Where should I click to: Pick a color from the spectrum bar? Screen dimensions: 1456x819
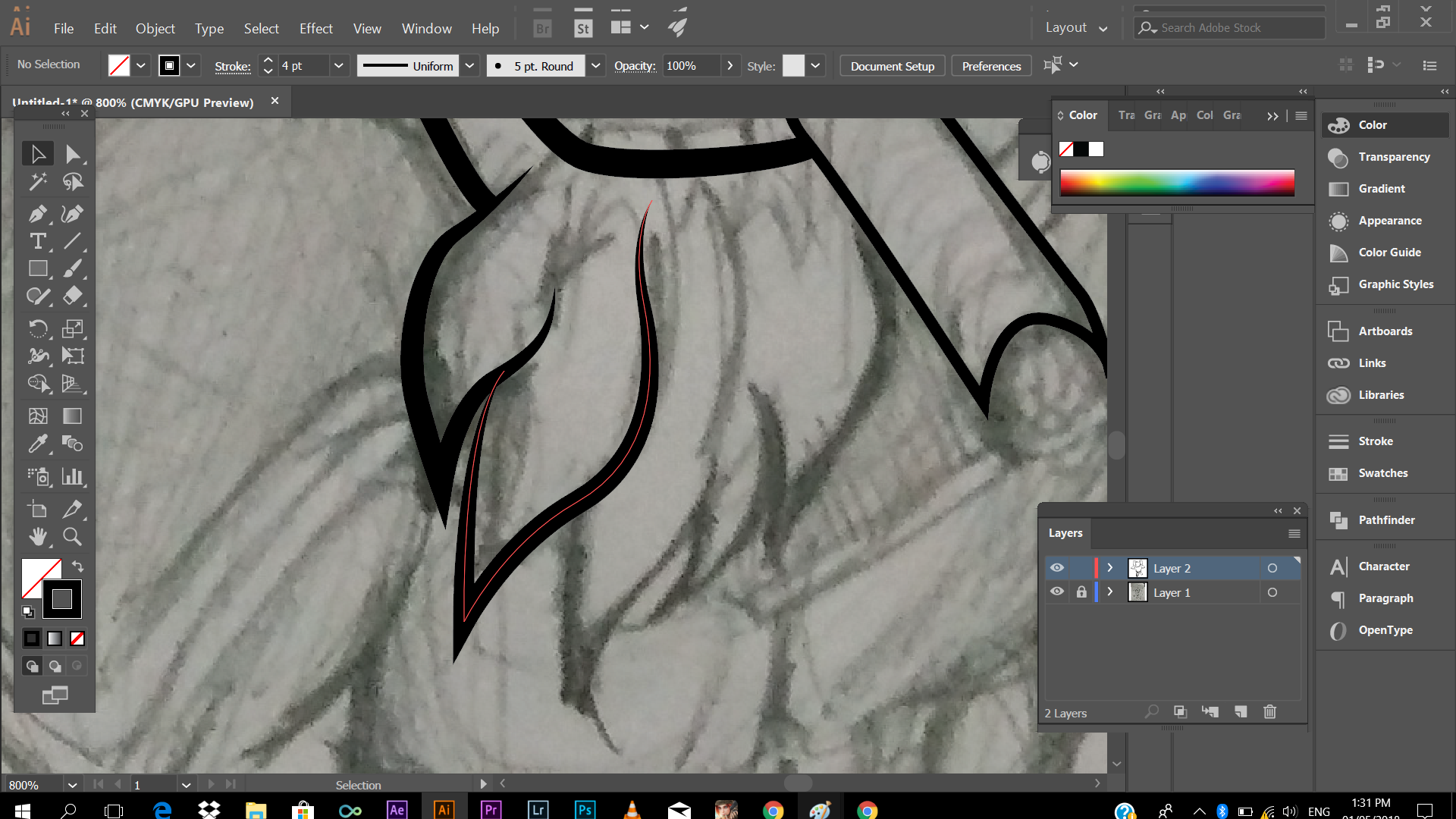point(1177,183)
